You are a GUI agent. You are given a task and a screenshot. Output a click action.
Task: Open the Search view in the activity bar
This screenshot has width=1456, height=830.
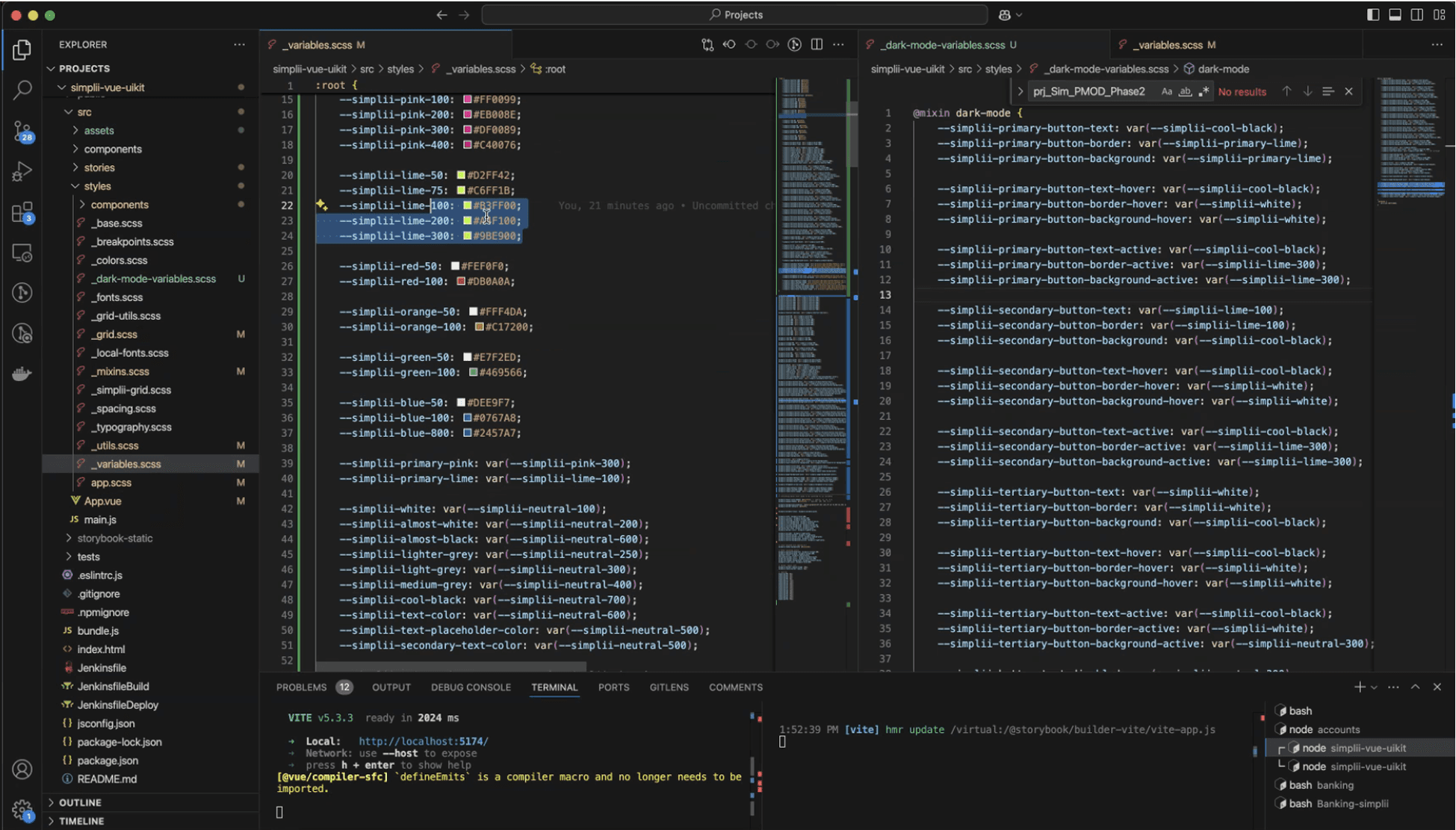pos(22,90)
